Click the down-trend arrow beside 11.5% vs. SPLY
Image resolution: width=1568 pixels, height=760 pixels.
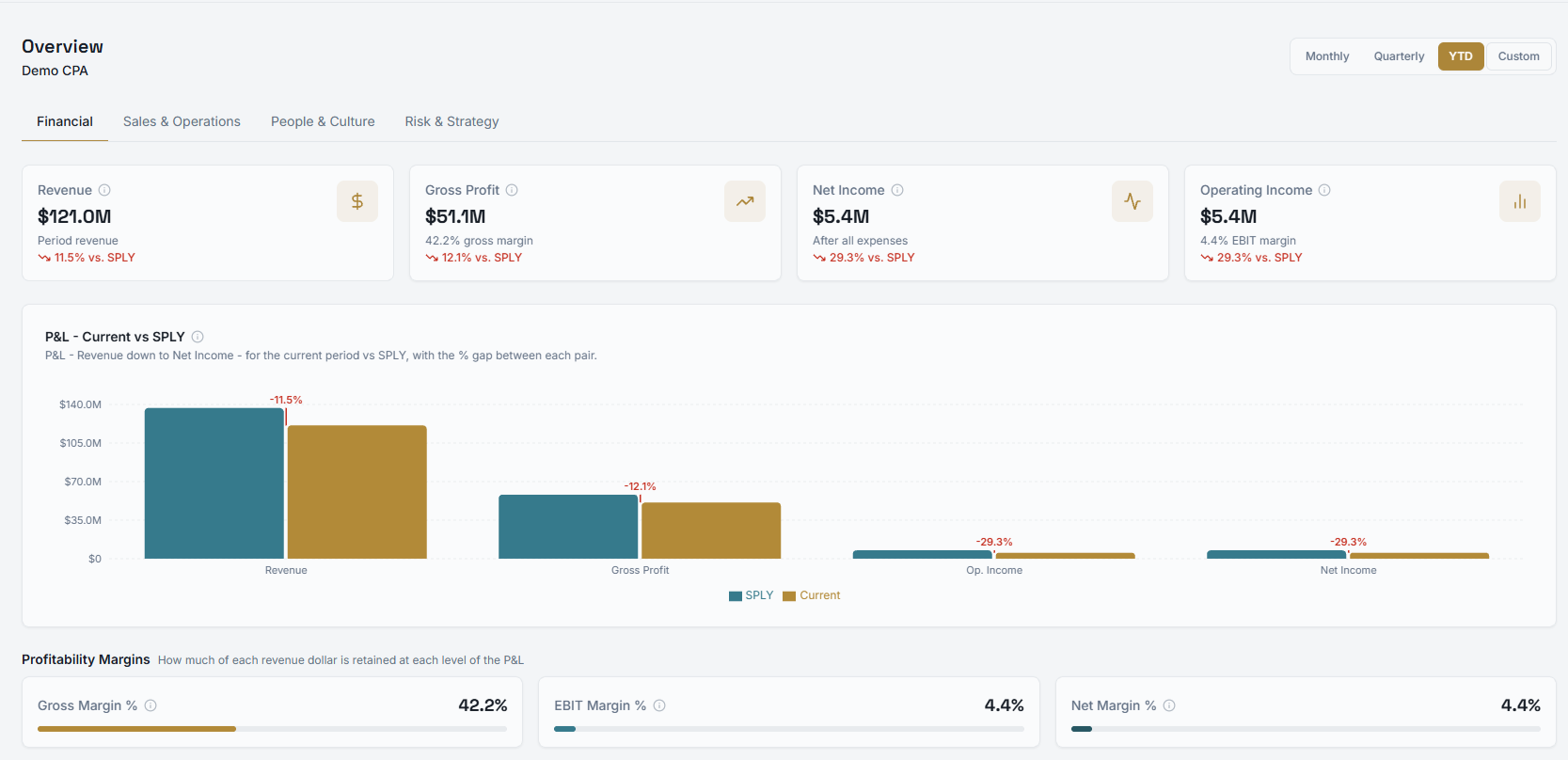44,258
